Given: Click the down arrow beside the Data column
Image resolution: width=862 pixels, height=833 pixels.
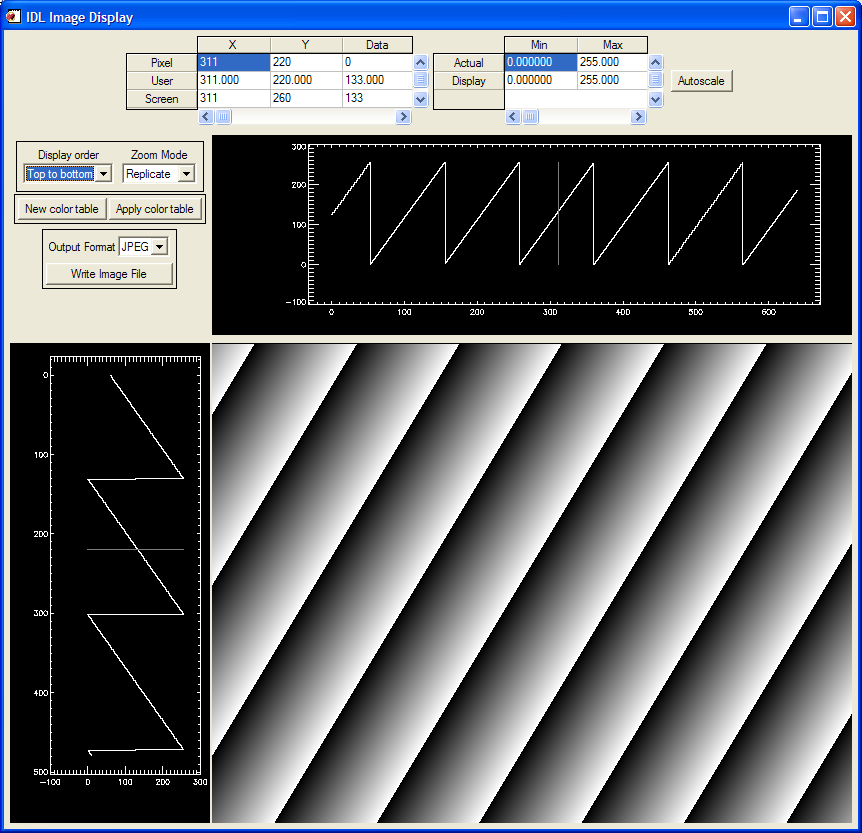Looking at the screenshot, I should click(420, 99).
